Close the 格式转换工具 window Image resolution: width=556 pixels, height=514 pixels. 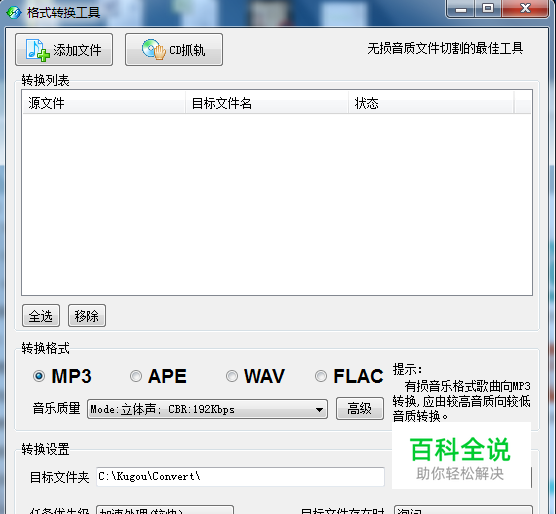(x=526, y=9)
